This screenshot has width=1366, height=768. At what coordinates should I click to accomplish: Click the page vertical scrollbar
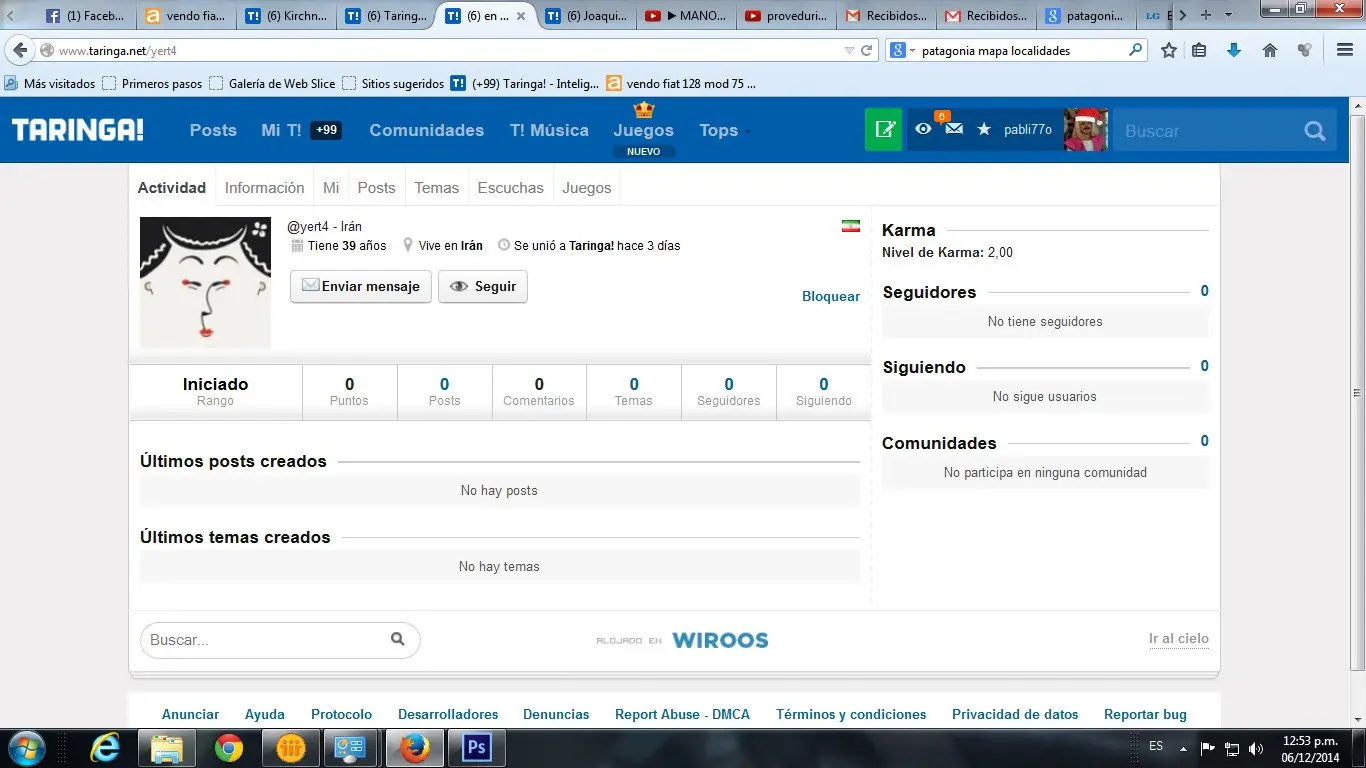(x=1357, y=393)
